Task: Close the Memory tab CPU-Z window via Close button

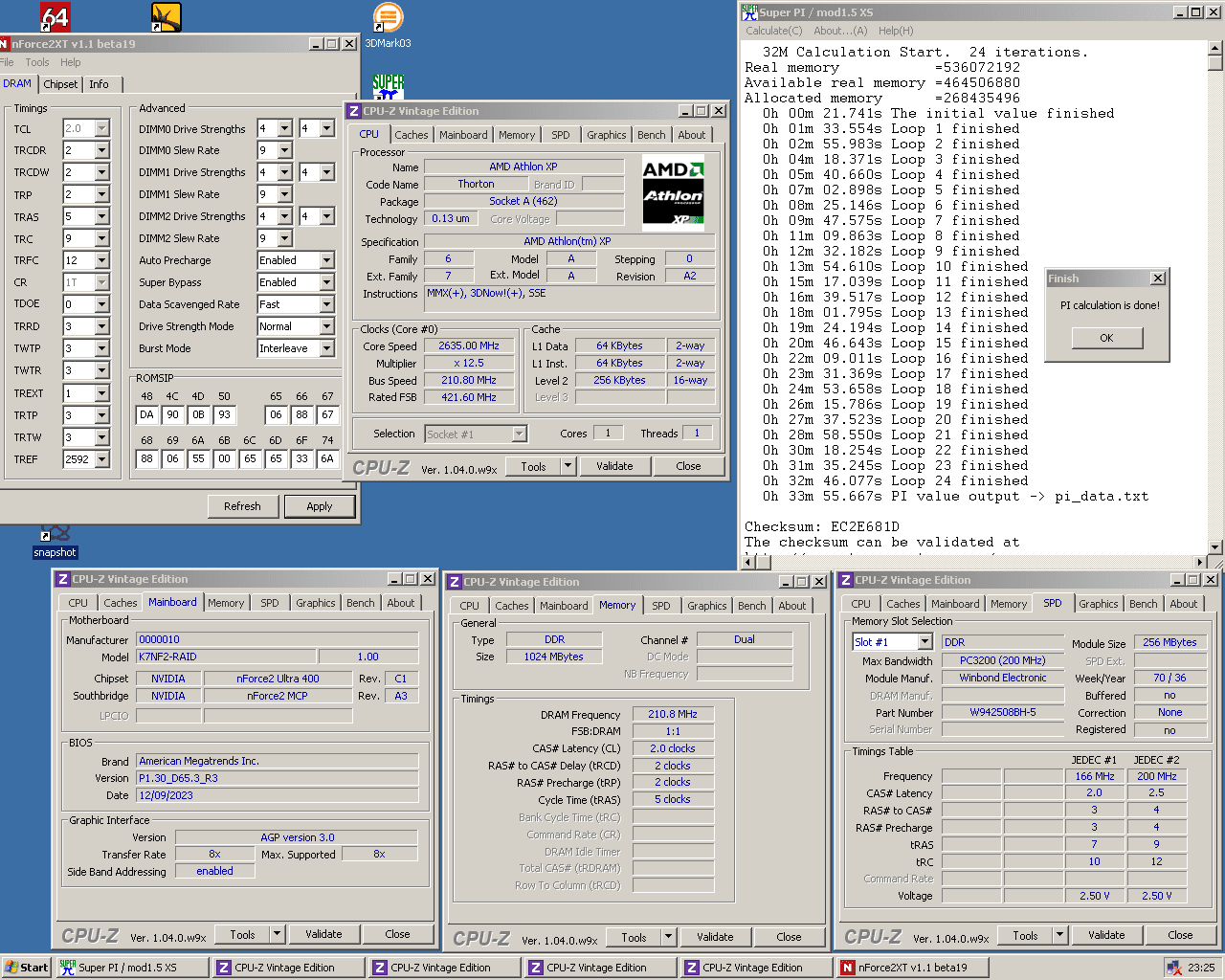Action: click(789, 937)
